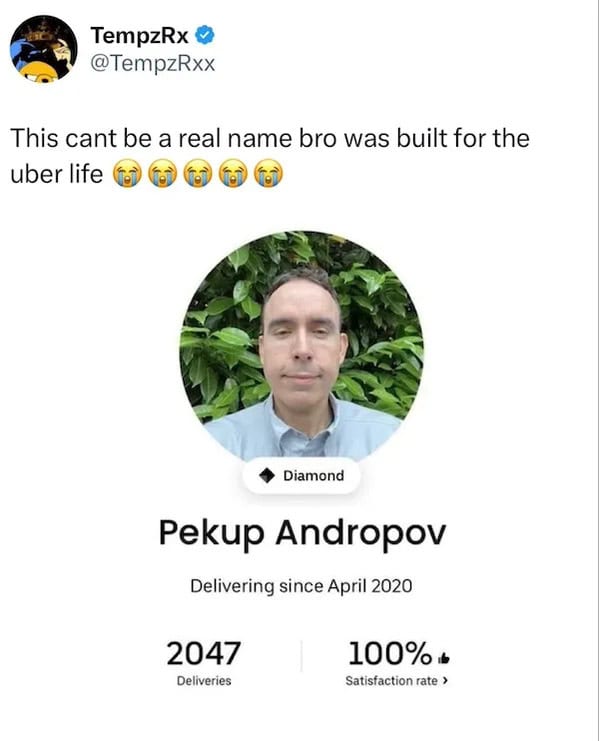Click the tweet text about uber life

pos(270,156)
